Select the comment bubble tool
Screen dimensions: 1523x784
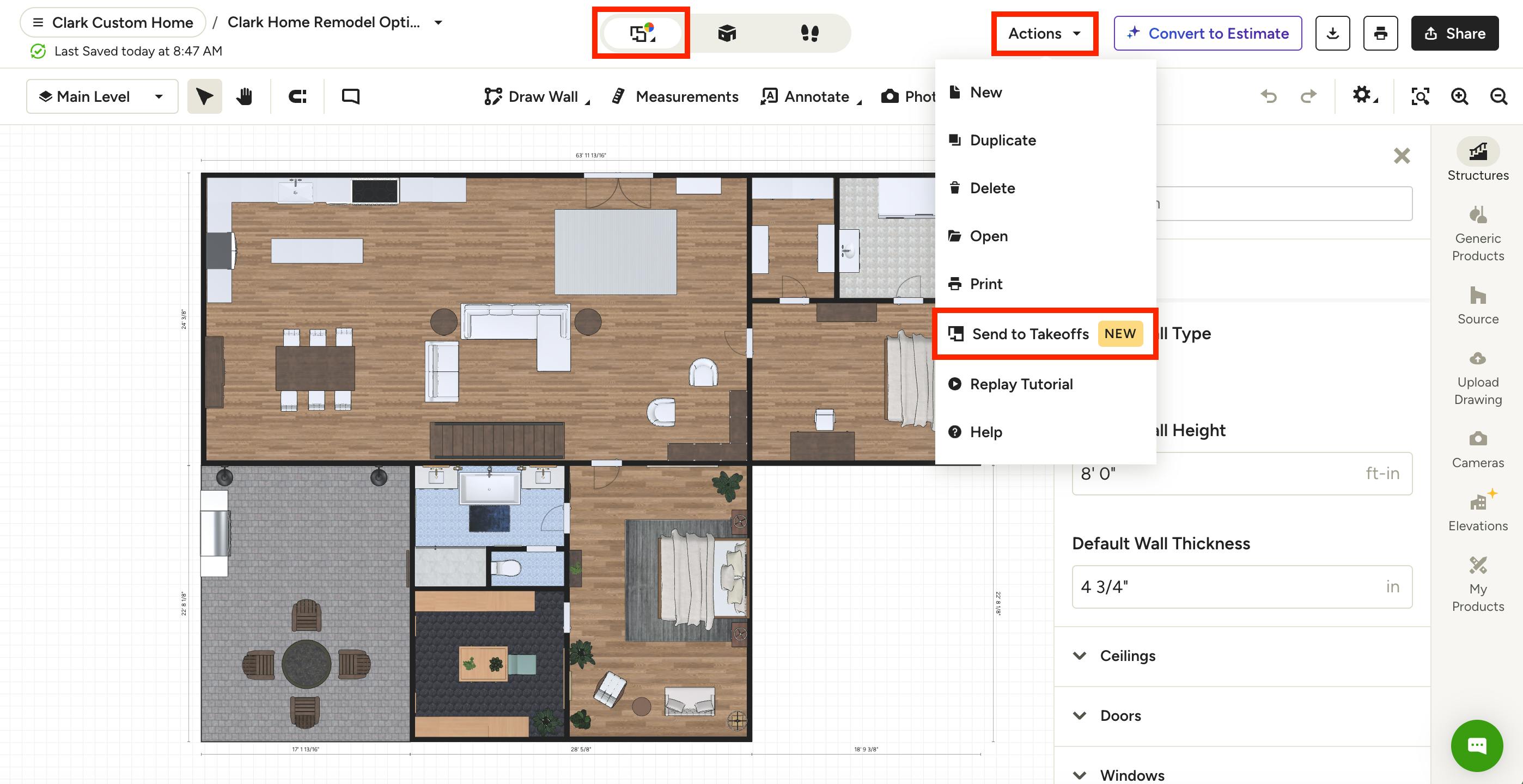point(351,96)
